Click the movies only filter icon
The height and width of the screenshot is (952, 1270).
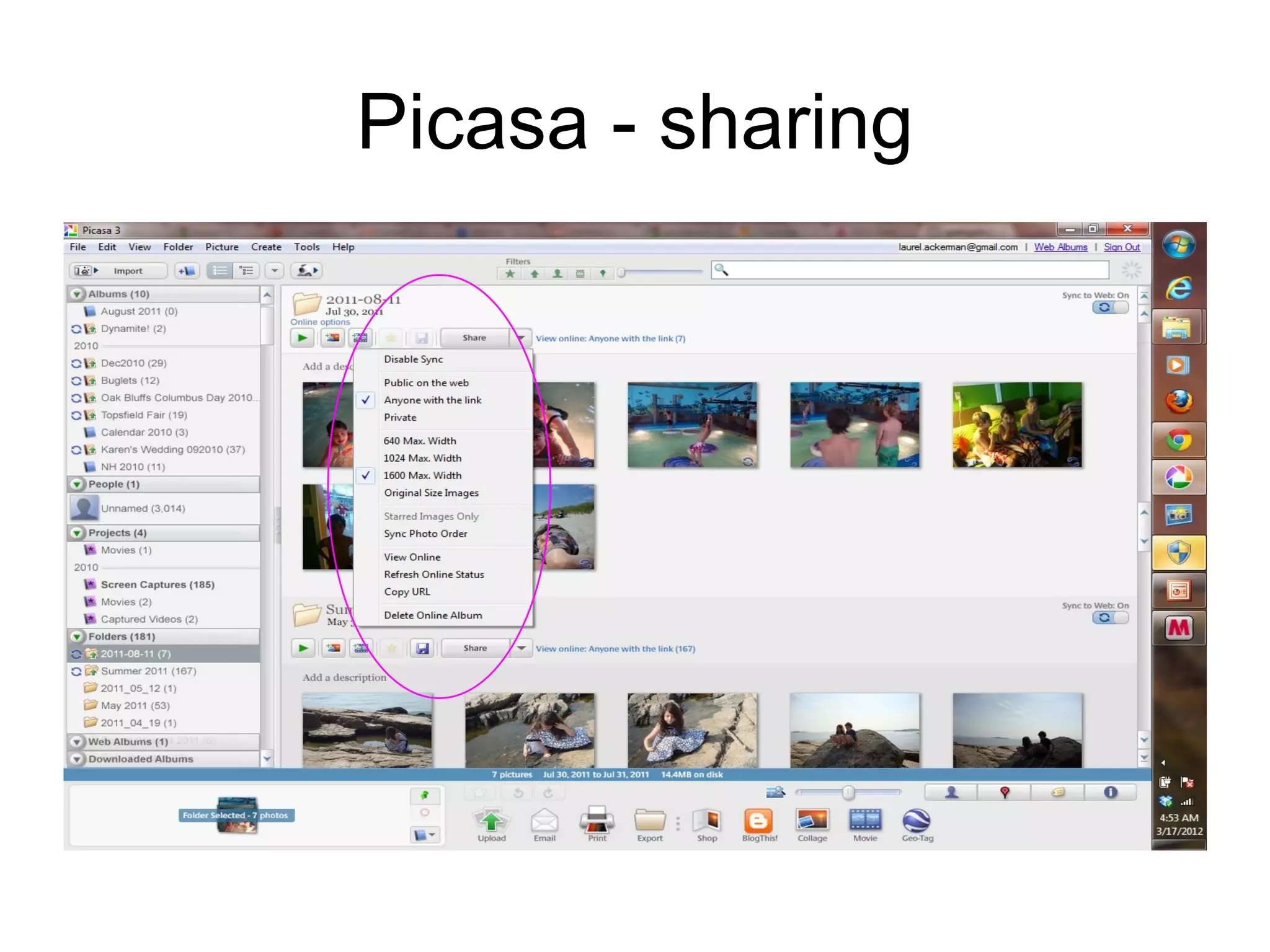click(x=580, y=273)
